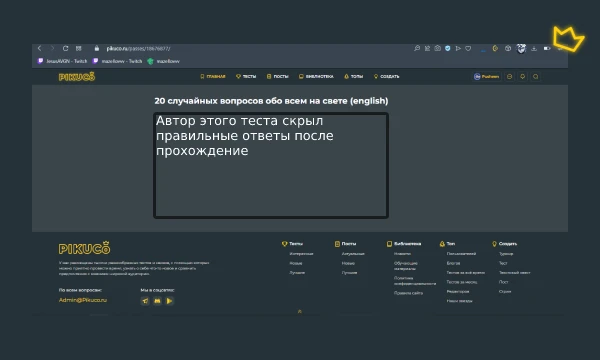Click the 'Автор этого теста скрыл' message box
This screenshot has width=600, height=360.
point(271,165)
